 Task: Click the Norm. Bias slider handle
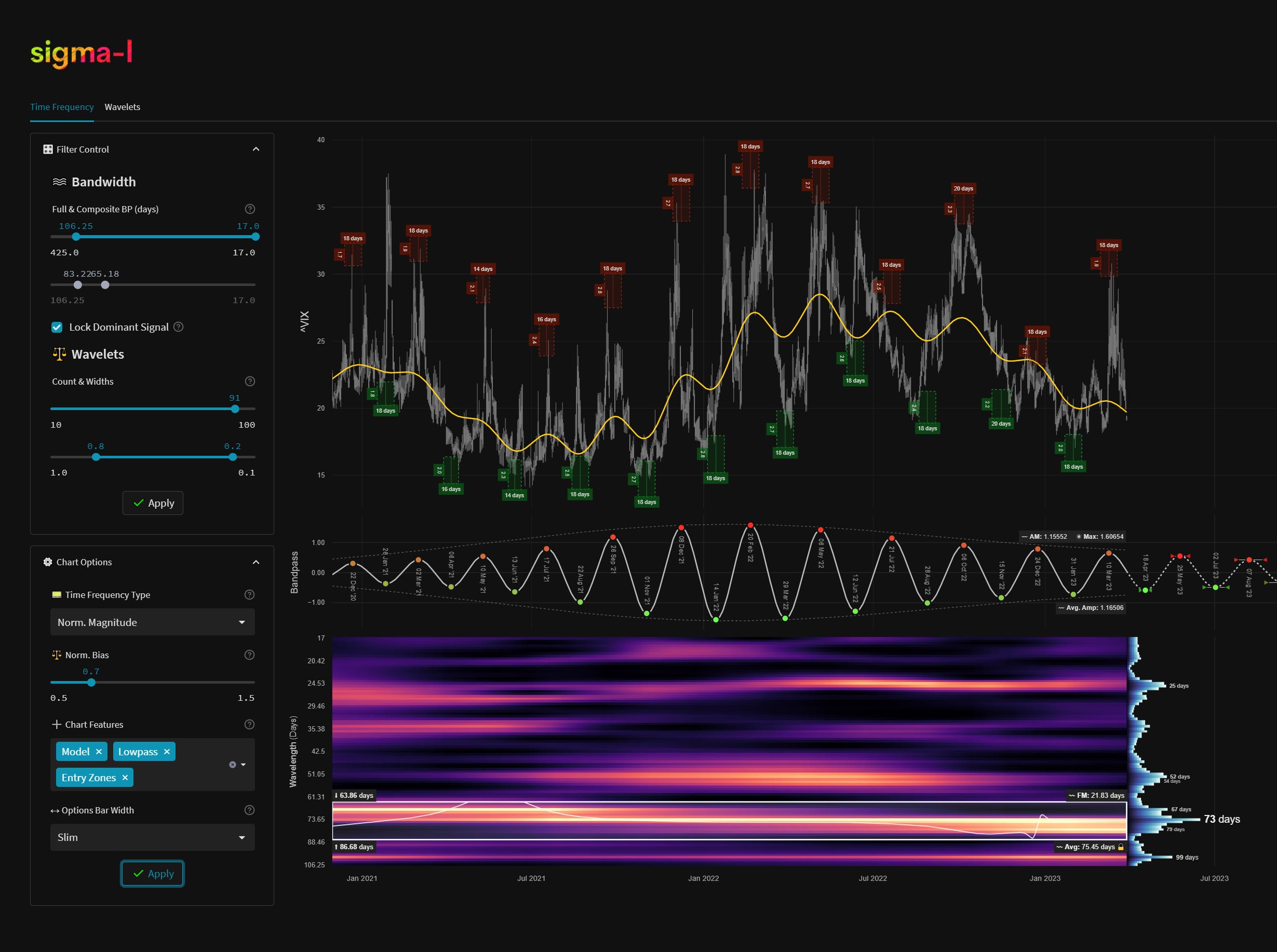click(91, 682)
